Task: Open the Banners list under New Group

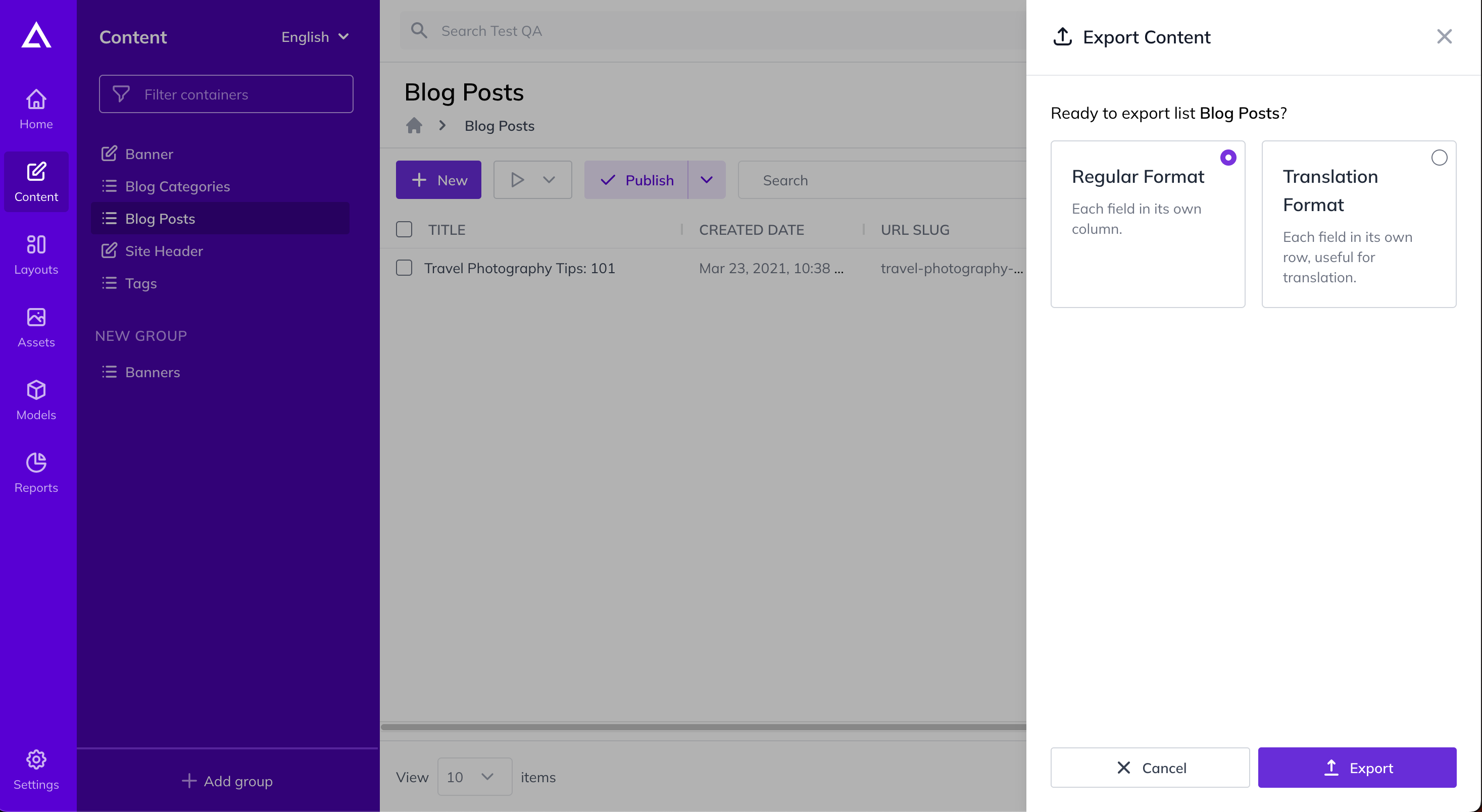Action: coord(220,372)
